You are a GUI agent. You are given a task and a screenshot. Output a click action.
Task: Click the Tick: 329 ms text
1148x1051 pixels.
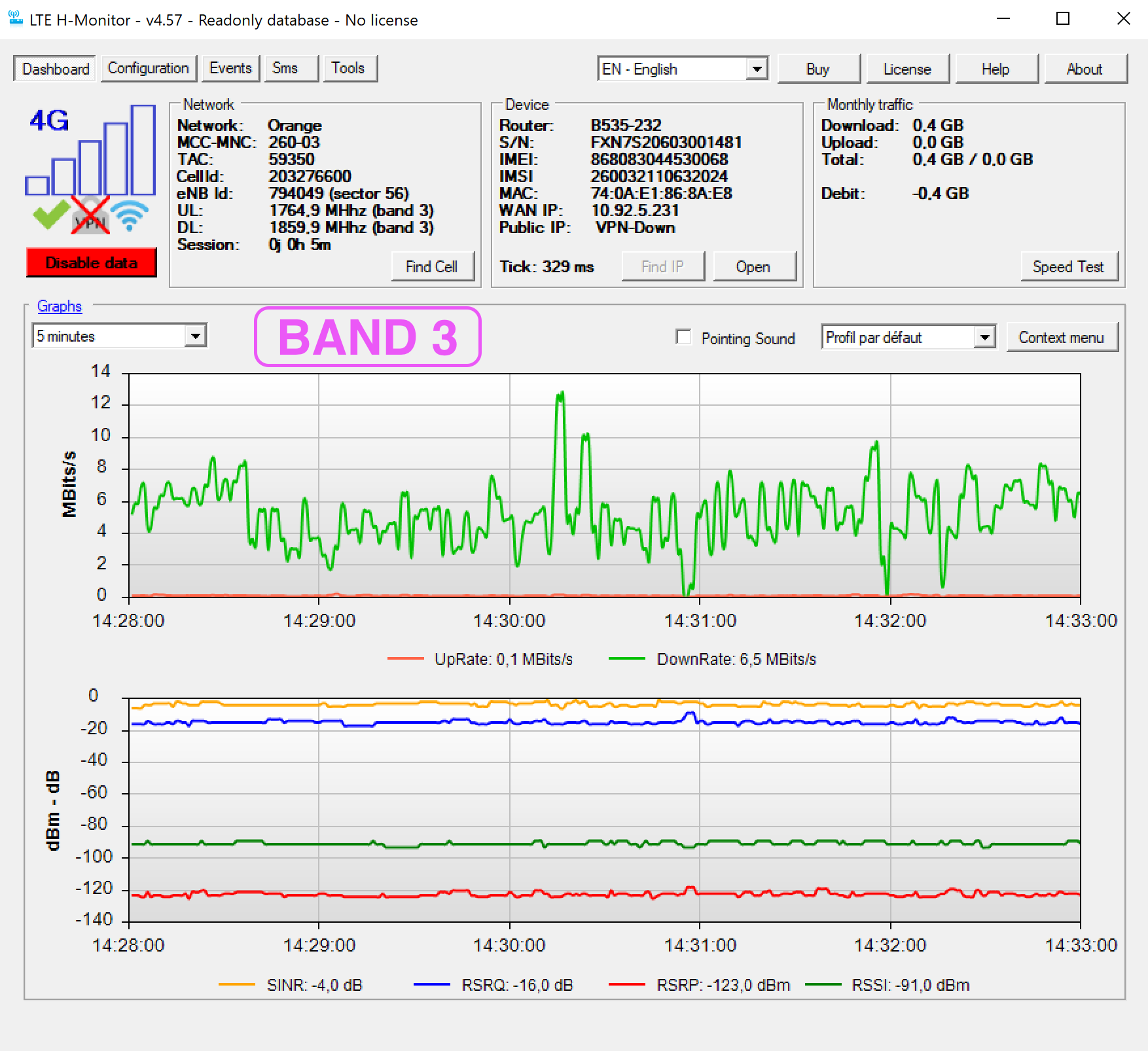pos(547,266)
